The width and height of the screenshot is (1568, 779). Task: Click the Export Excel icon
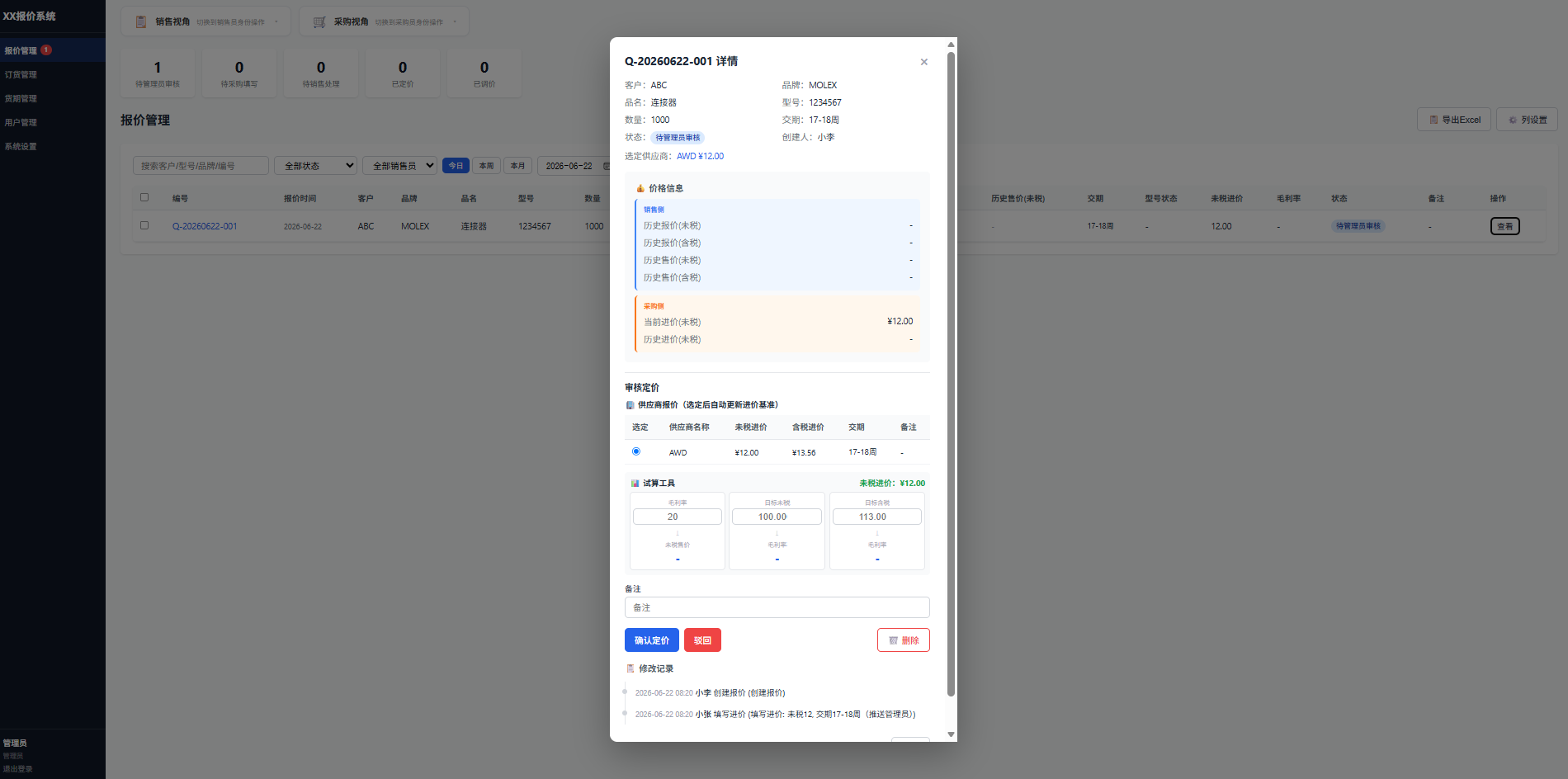[x=1433, y=120]
